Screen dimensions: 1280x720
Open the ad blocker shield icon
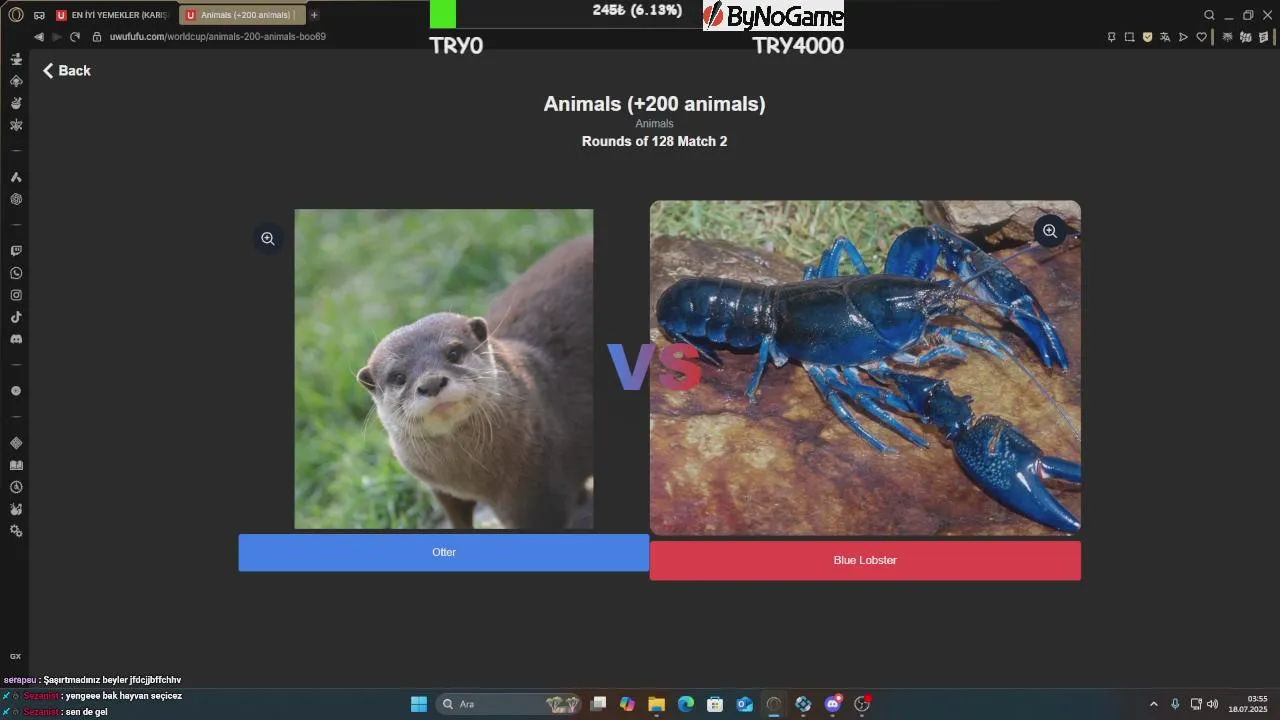pyautogui.click(x=1147, y=37)
